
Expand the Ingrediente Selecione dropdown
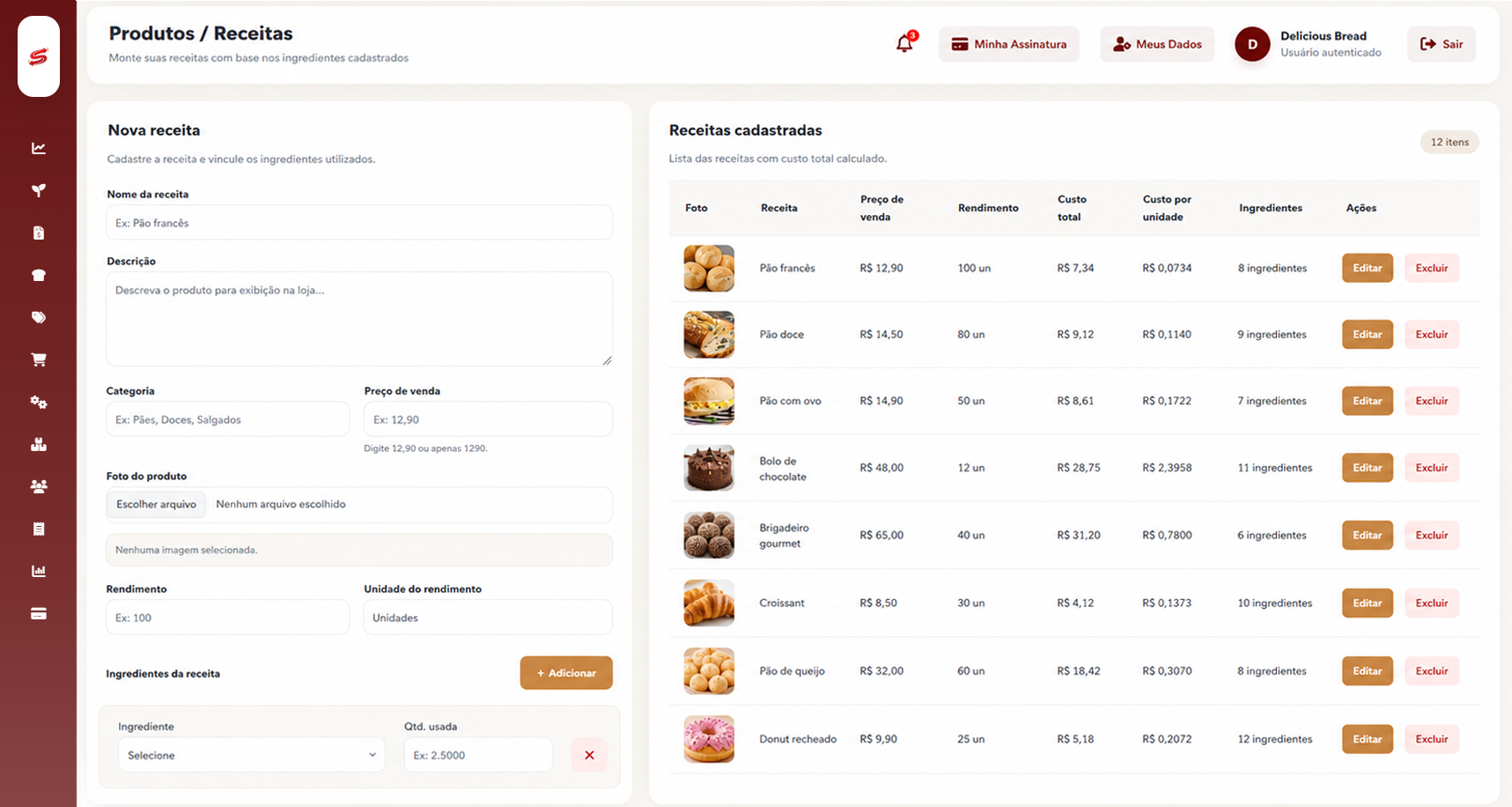pos(252,755)
